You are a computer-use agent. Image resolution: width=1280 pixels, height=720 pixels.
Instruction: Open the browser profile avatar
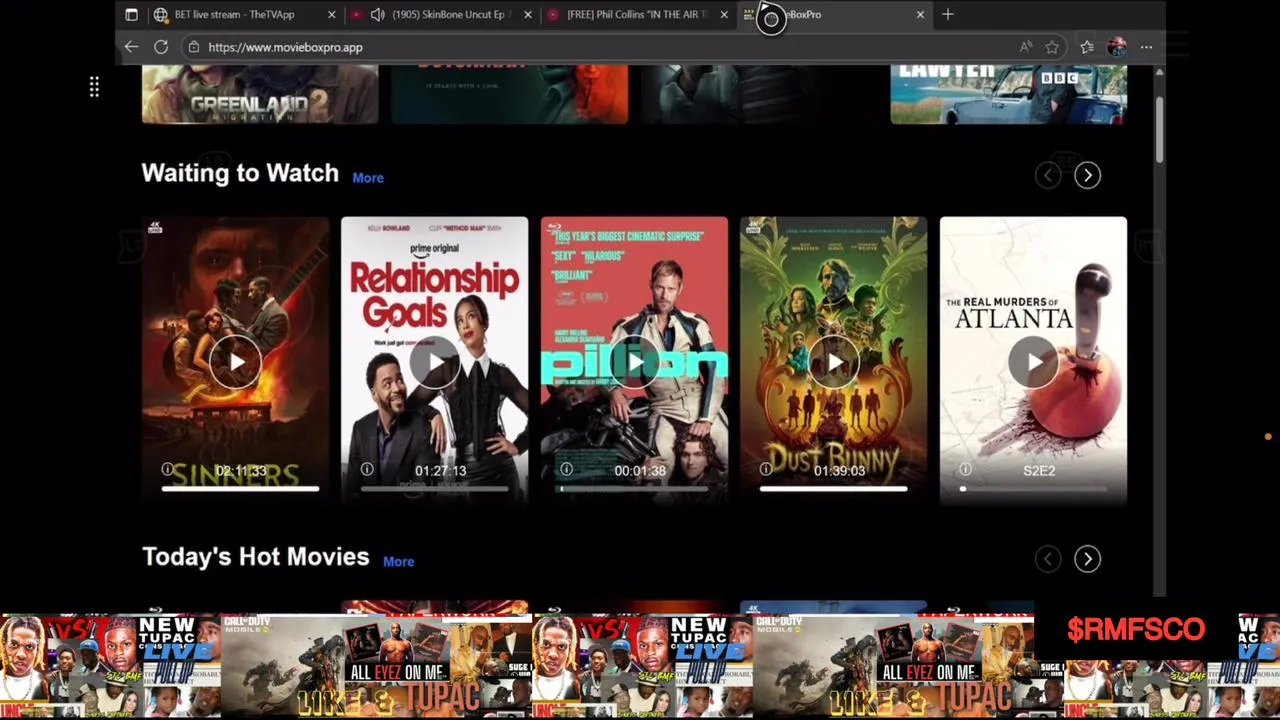tap(1117, 47)
